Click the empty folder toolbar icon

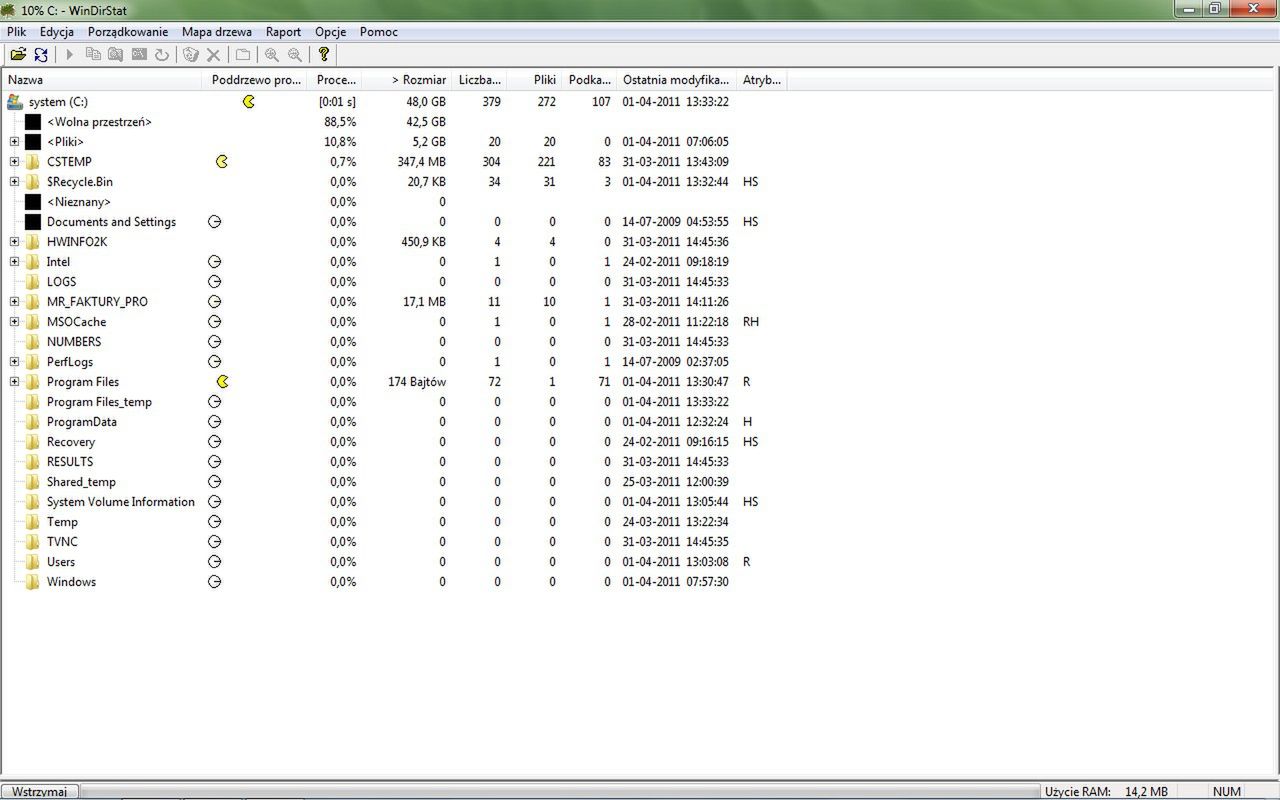(x=243, y=55)
